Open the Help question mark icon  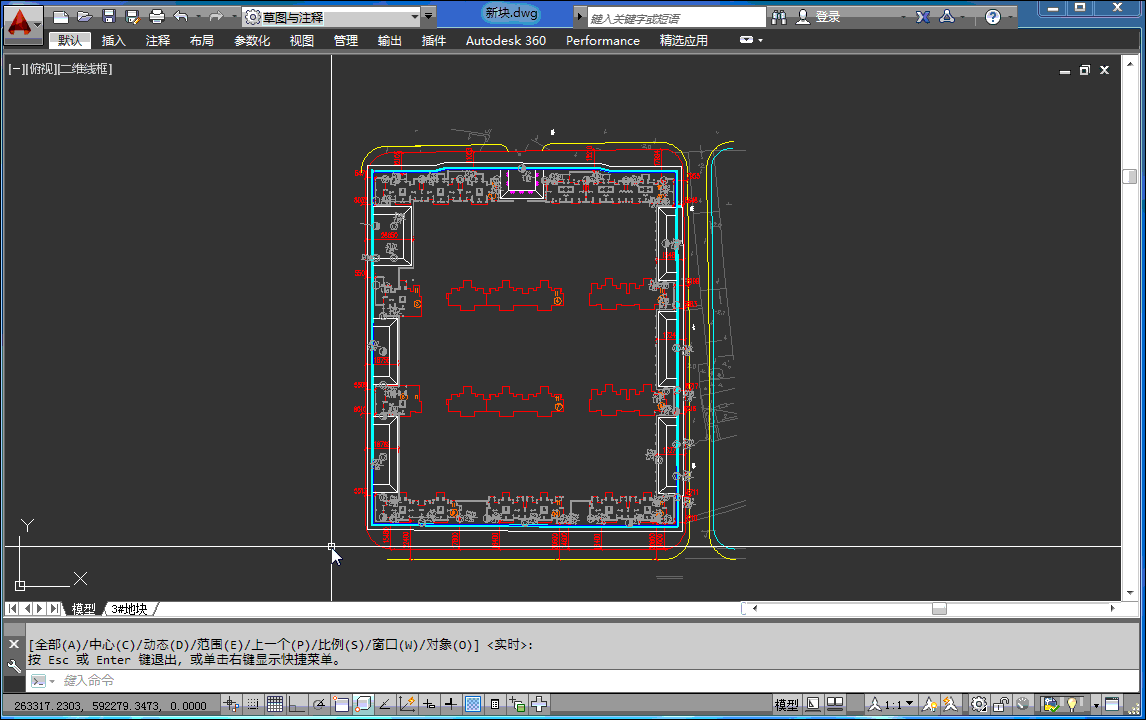tap(993, 17)
